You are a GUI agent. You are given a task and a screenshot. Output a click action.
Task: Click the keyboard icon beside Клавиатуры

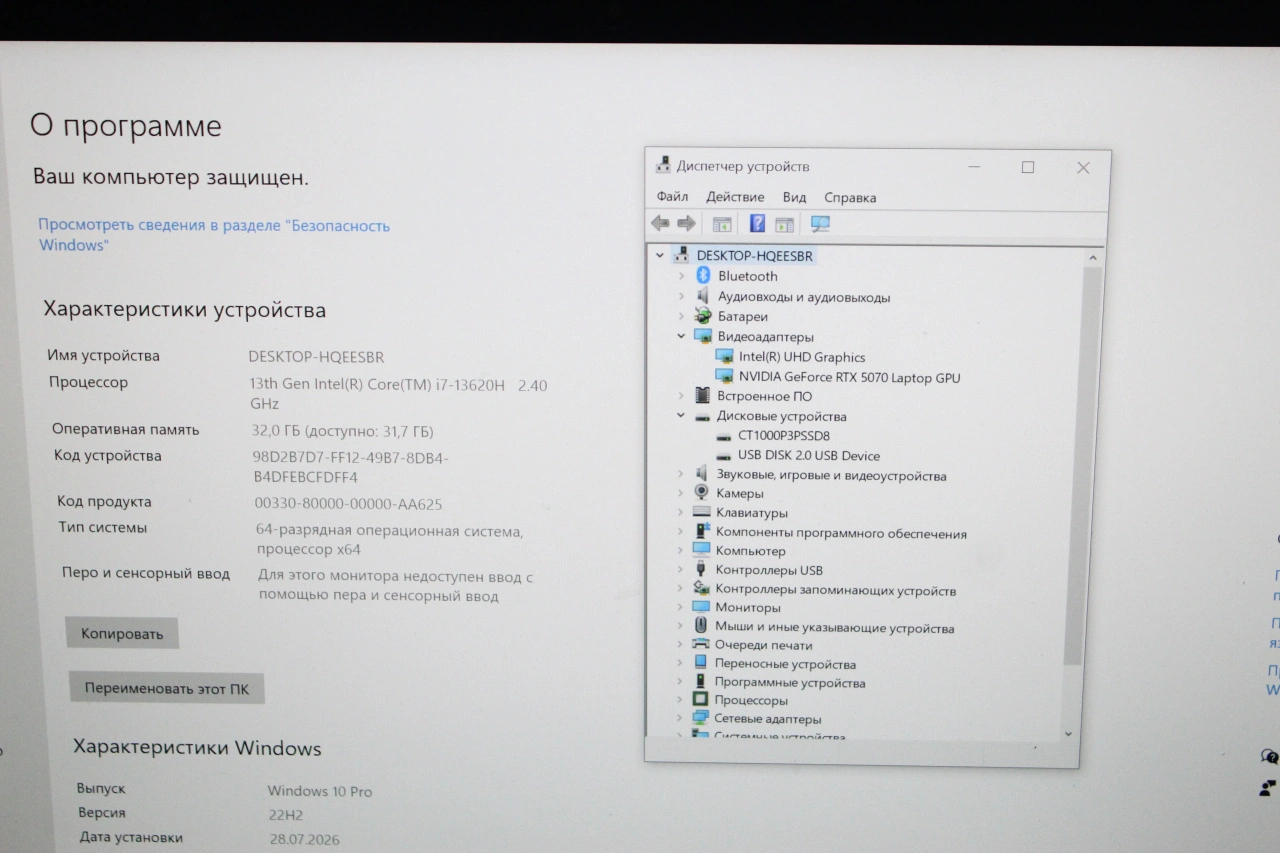(701, 512)
